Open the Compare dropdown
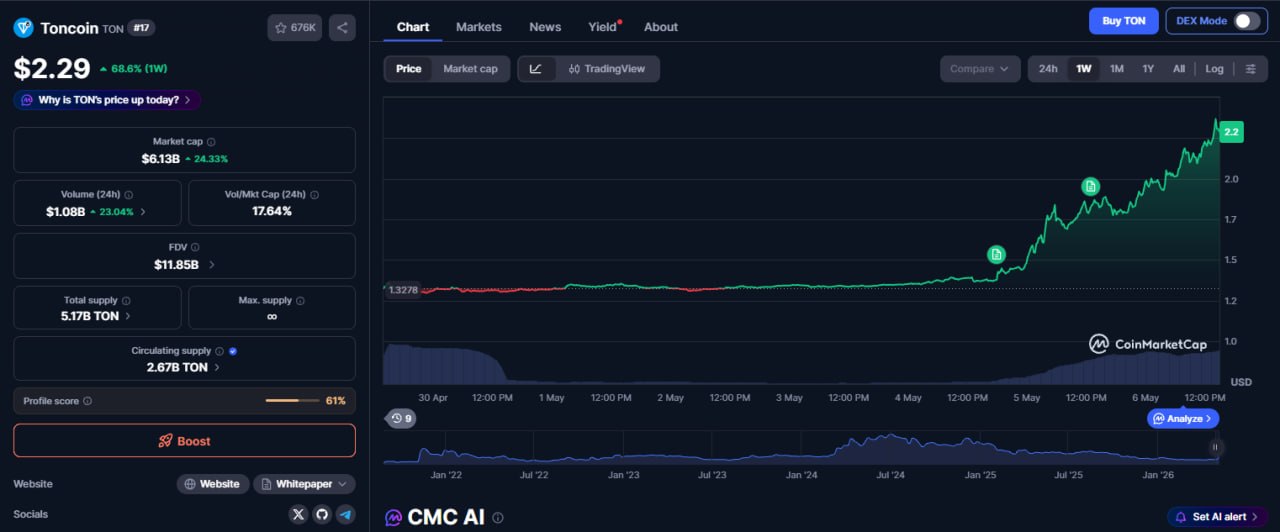This screenshot has width=1280, height=532. pos(980,69)
